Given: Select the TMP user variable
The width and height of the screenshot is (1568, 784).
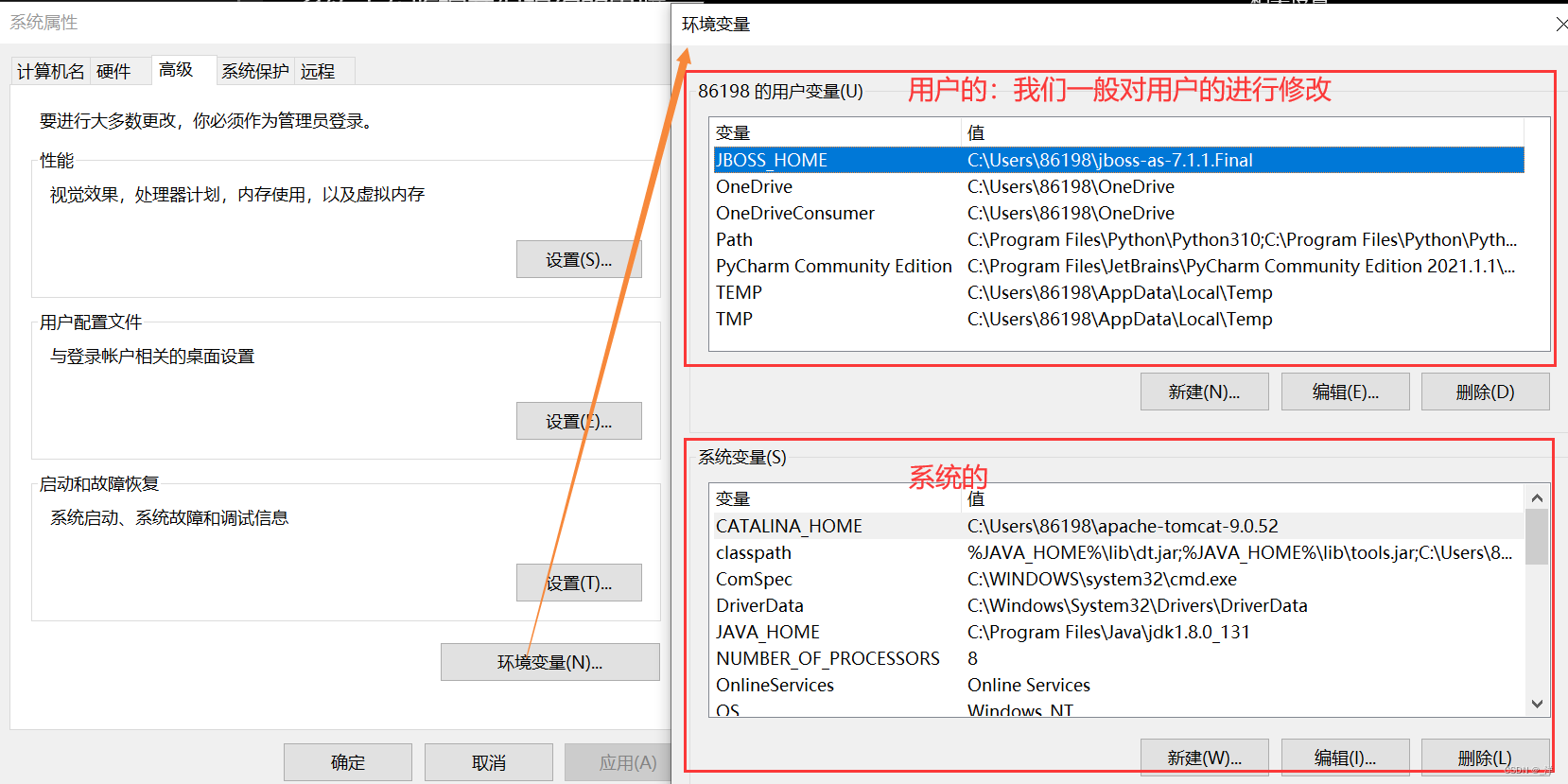Looking at the screenshot, I should 1119,319.
